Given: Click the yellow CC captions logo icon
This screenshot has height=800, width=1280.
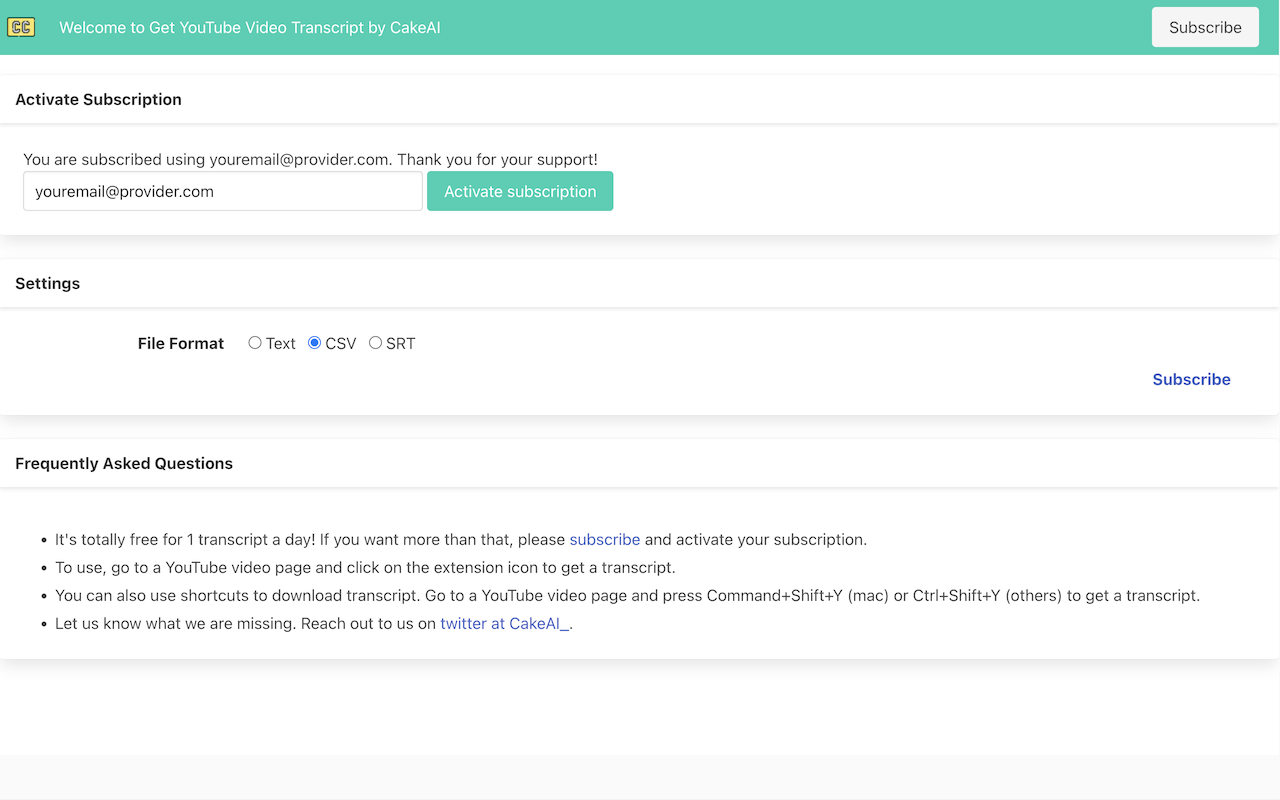Looking at the screenshot, I should click(x=22, y=27).
